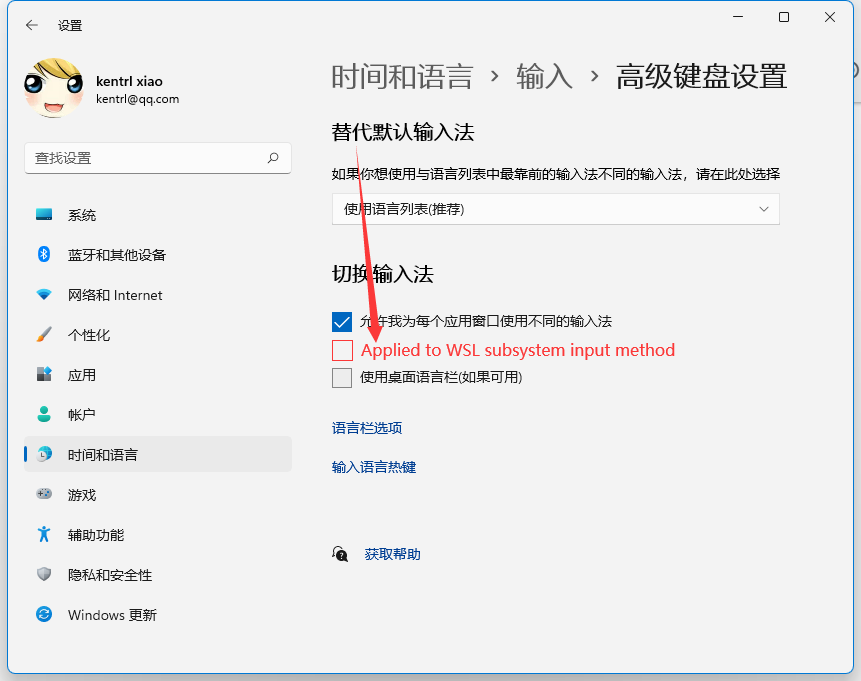Go to 个性化 settings
The image size is (861, 681).
[x=80, y=335]
